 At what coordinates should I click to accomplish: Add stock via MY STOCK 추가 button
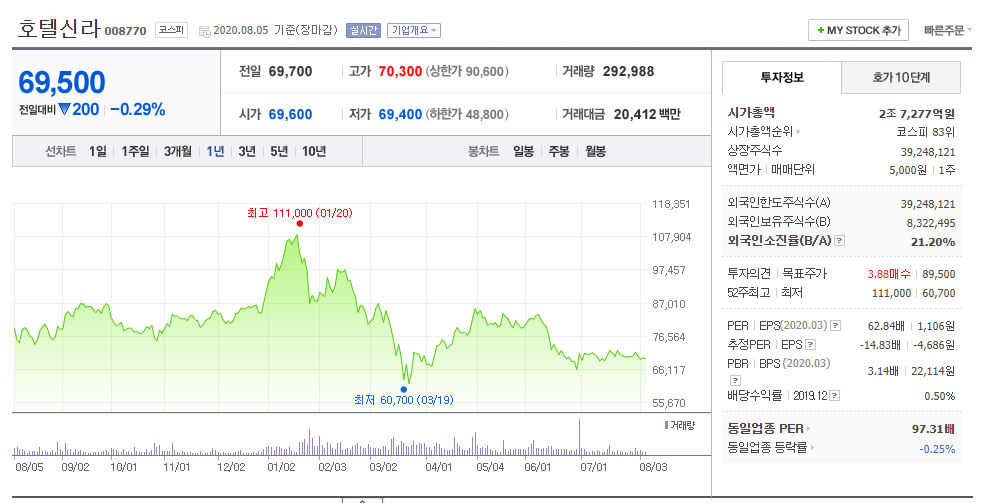click(x=858, y=30)
